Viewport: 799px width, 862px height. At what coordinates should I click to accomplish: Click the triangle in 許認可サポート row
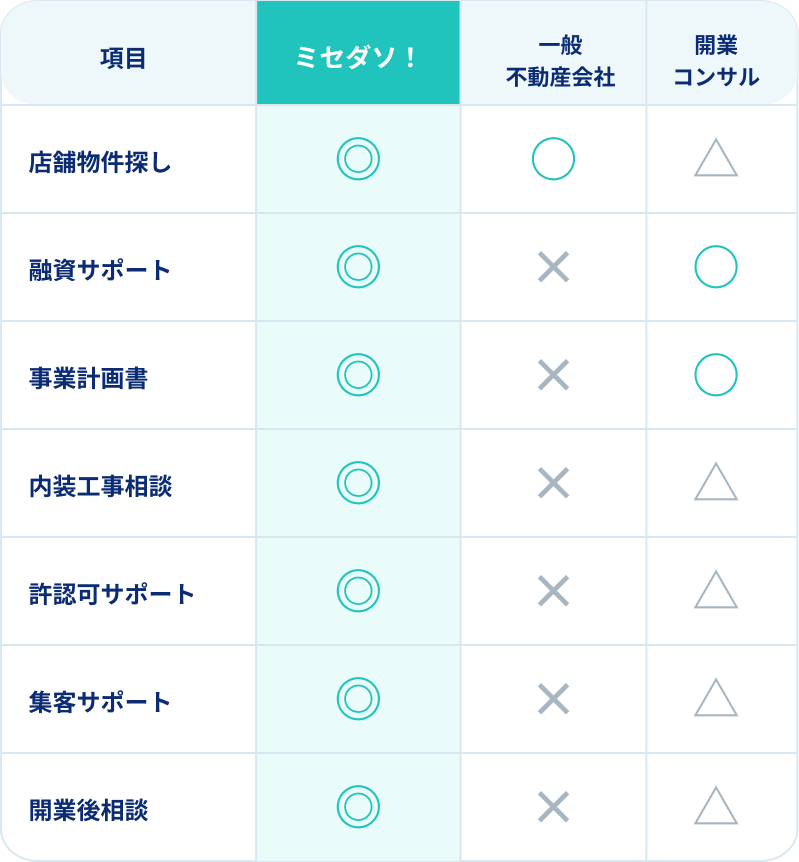[716, 589]
